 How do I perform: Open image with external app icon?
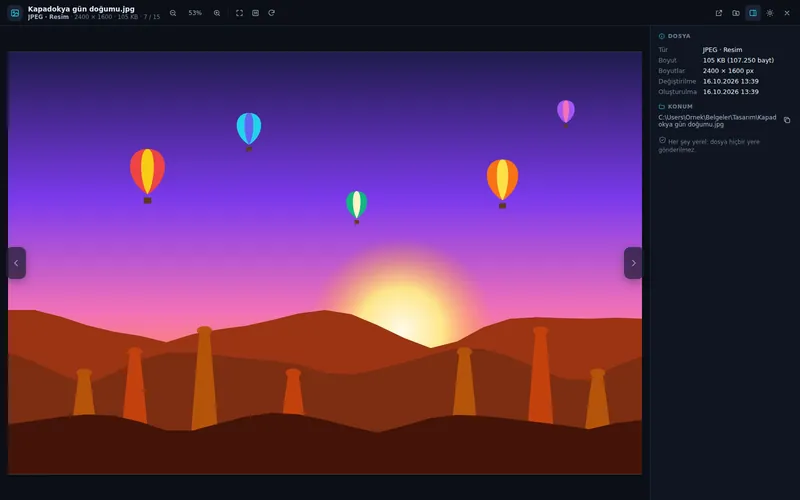(x=719, y=13)
